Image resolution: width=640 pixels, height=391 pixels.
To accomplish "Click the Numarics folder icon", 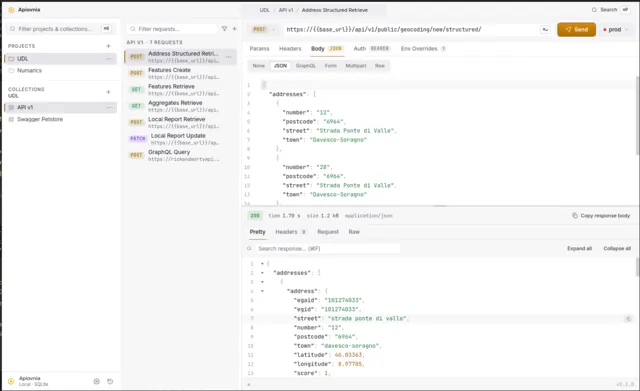I will pyautogui.click(x=11, y=71).
